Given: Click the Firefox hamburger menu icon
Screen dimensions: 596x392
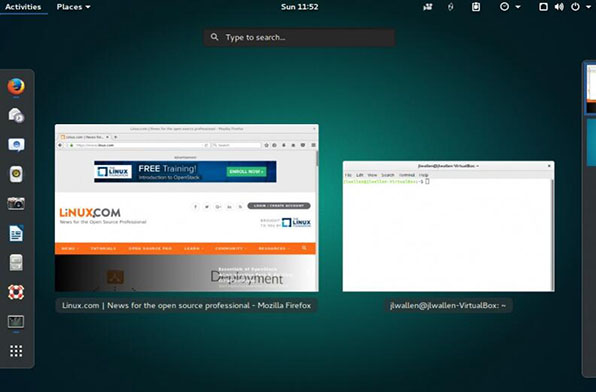Looking at the screenshot, I should (x=313, y=145).
